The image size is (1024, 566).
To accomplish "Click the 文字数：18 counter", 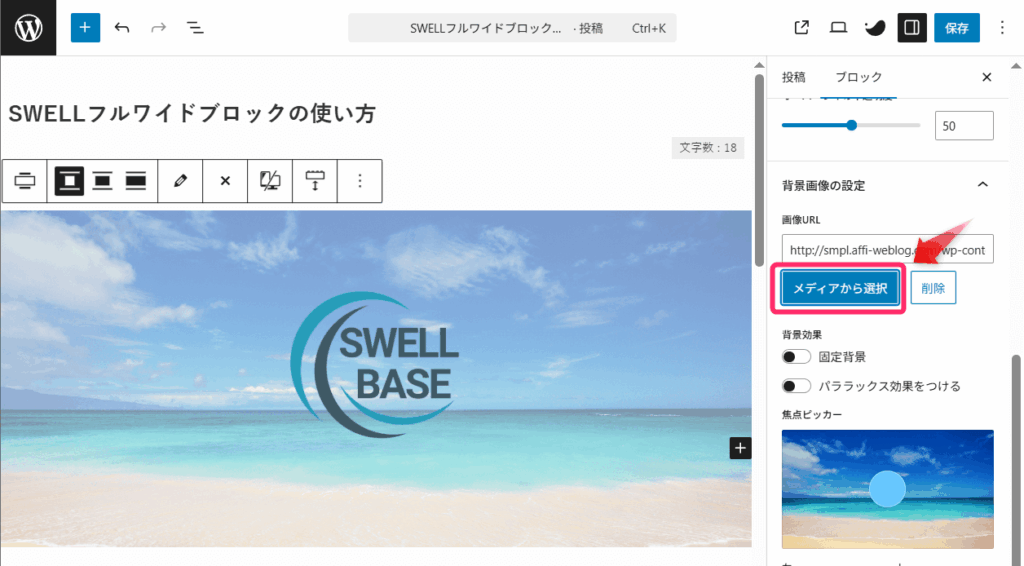I will click(708, 148).
